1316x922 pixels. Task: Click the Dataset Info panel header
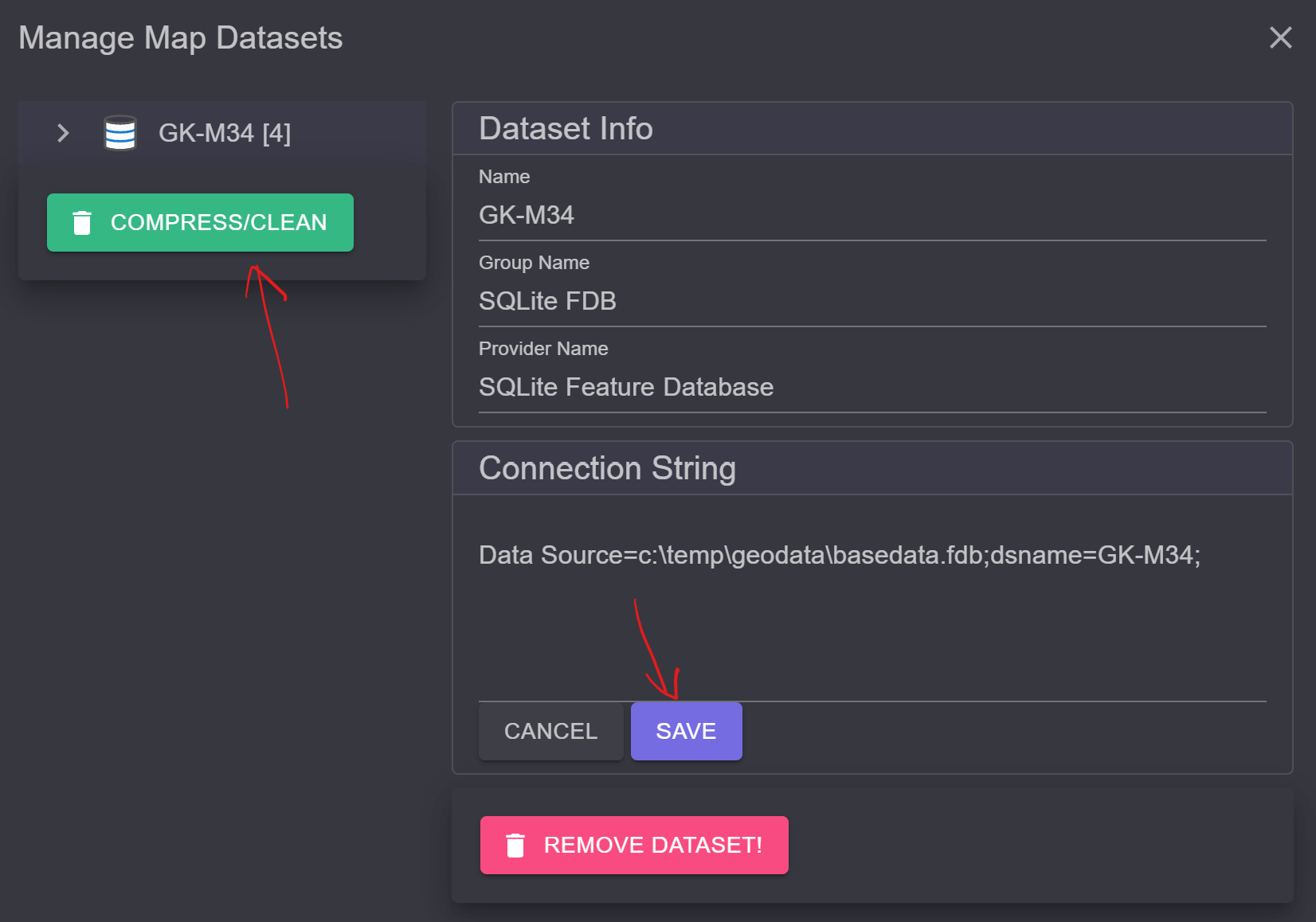[x=872, y=129]
